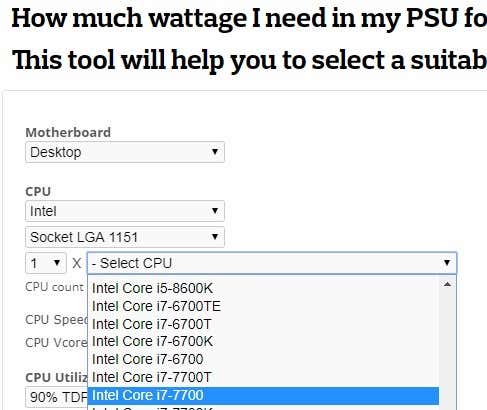Screen dimensions: 487x410
Task: Open the Intel CPU brand dropdown
Action: 125,211
